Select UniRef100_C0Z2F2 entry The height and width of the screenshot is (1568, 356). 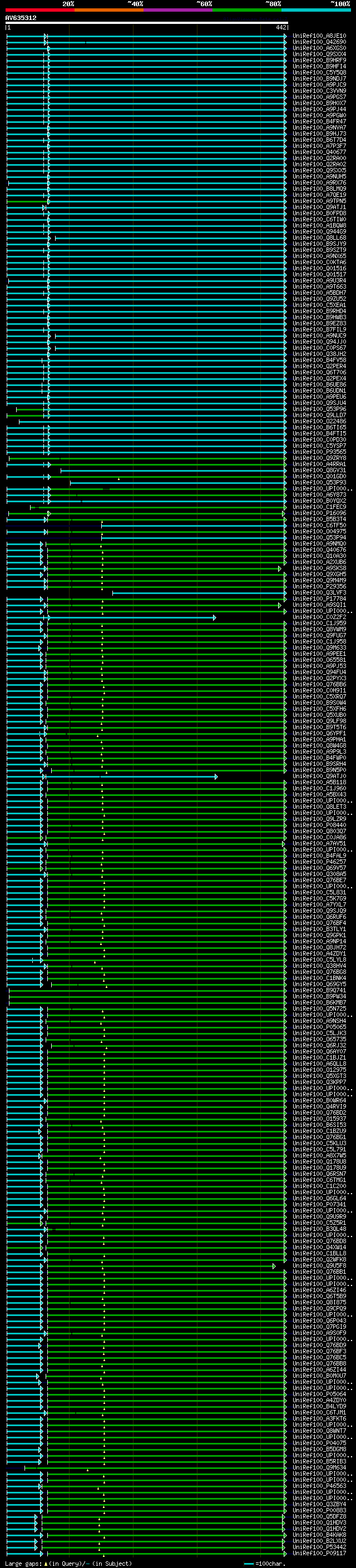(319, 617)
